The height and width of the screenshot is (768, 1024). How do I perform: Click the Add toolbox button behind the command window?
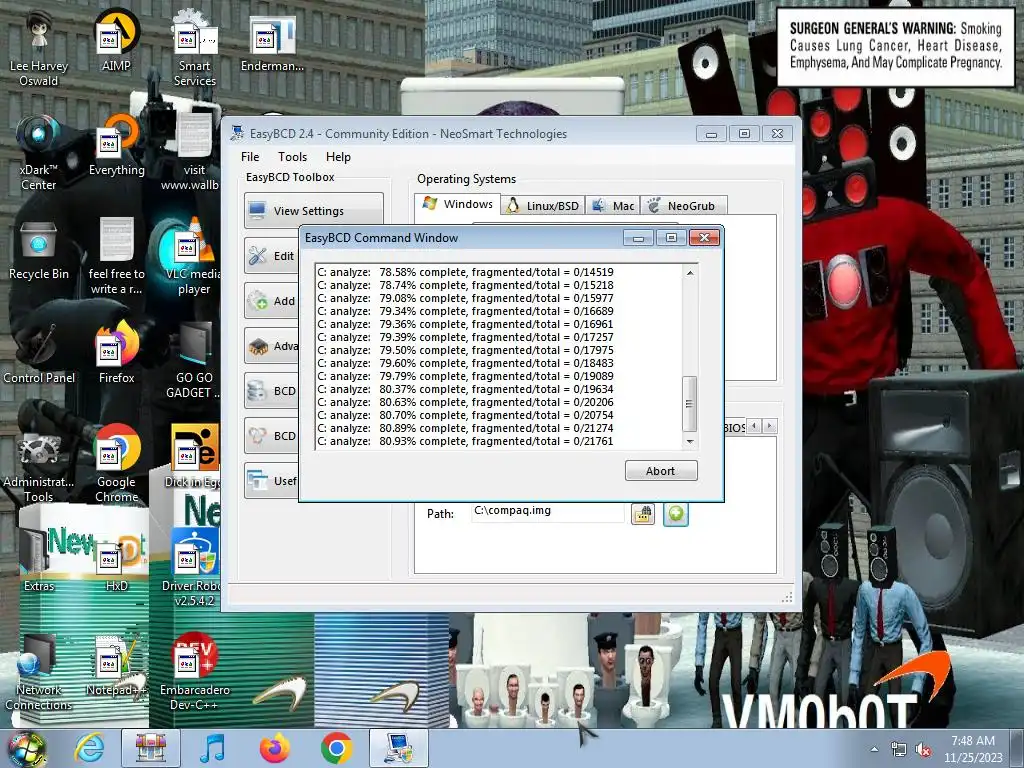272,300
